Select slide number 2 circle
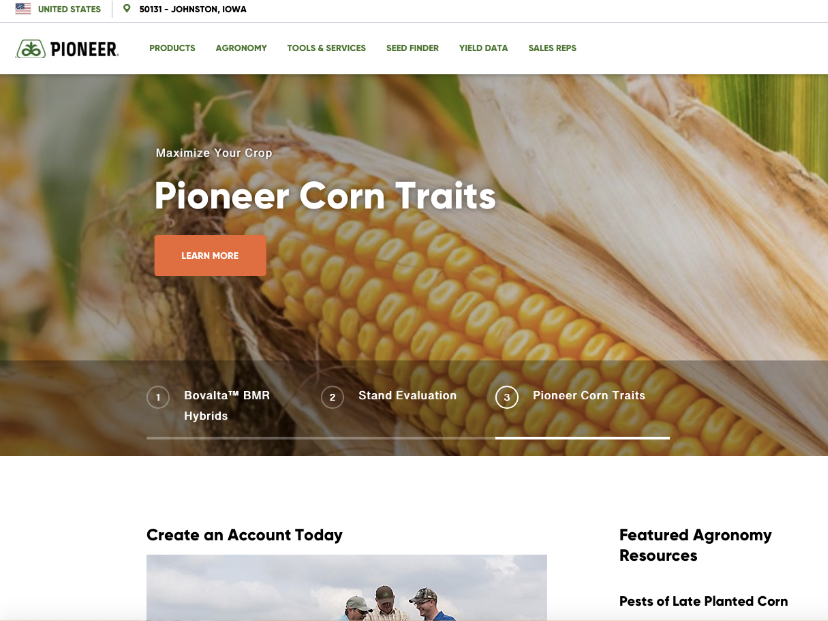This screenshot has width=828, height=621. pos(332,397)
